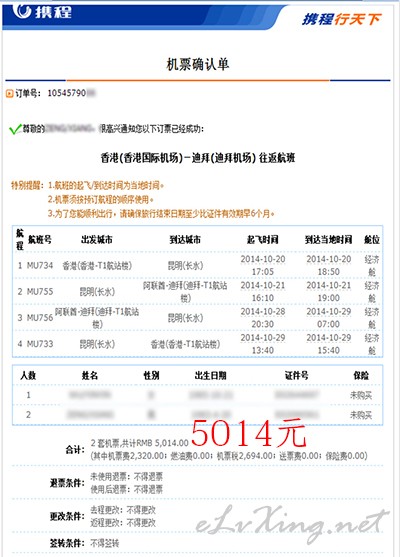
Task: Click the 保险 column header
Action: point(361,375)
